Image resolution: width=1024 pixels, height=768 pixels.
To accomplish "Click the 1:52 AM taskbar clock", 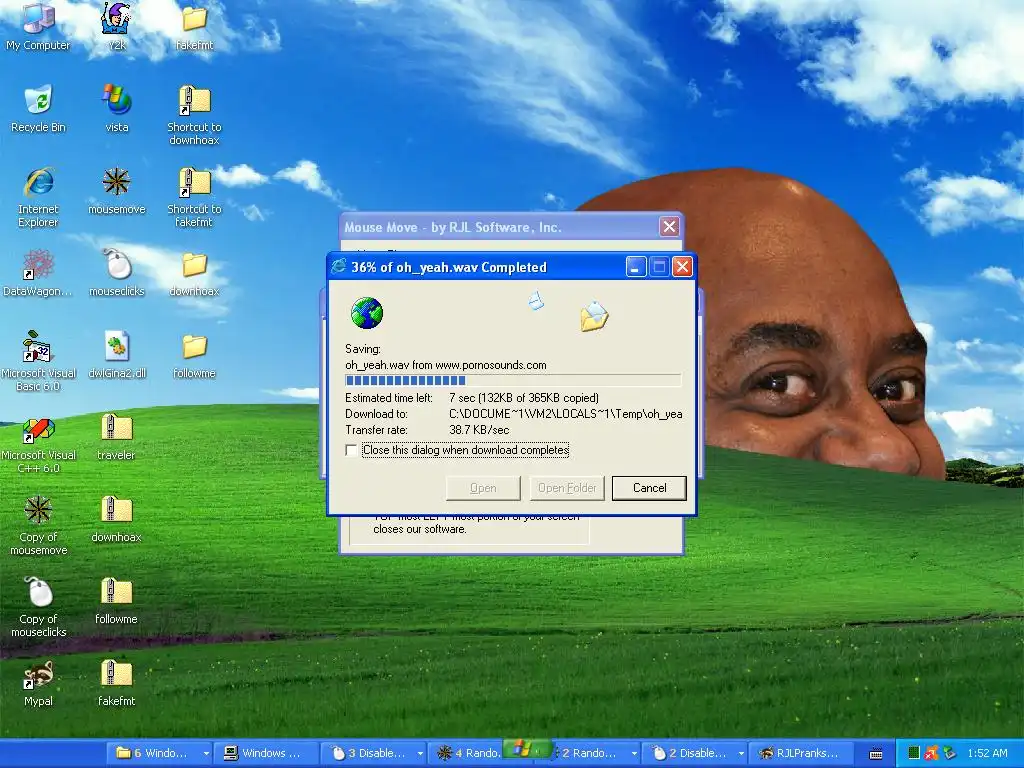I will (x=987, y=753).
